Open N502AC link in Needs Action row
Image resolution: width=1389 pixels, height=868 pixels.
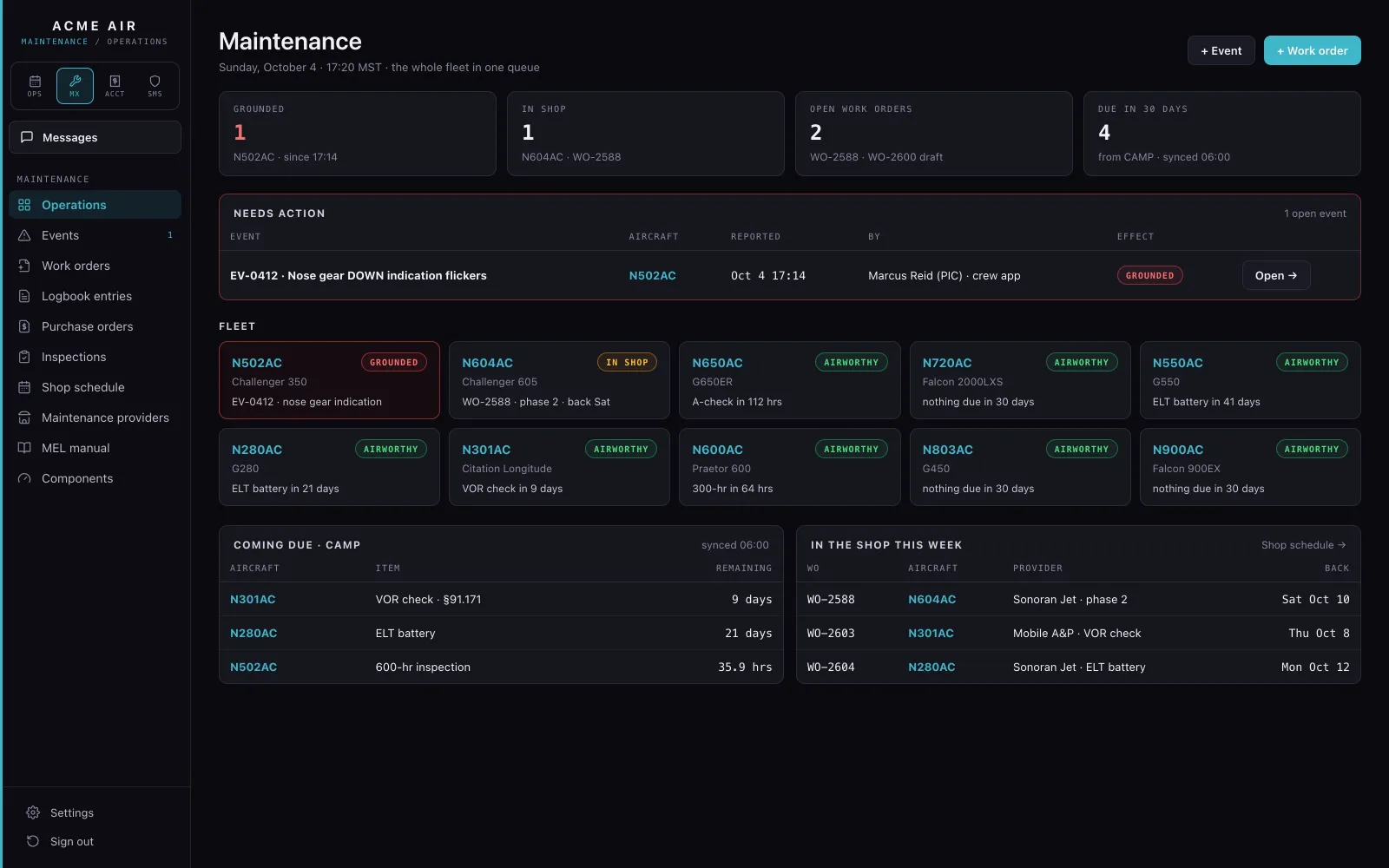652,275
